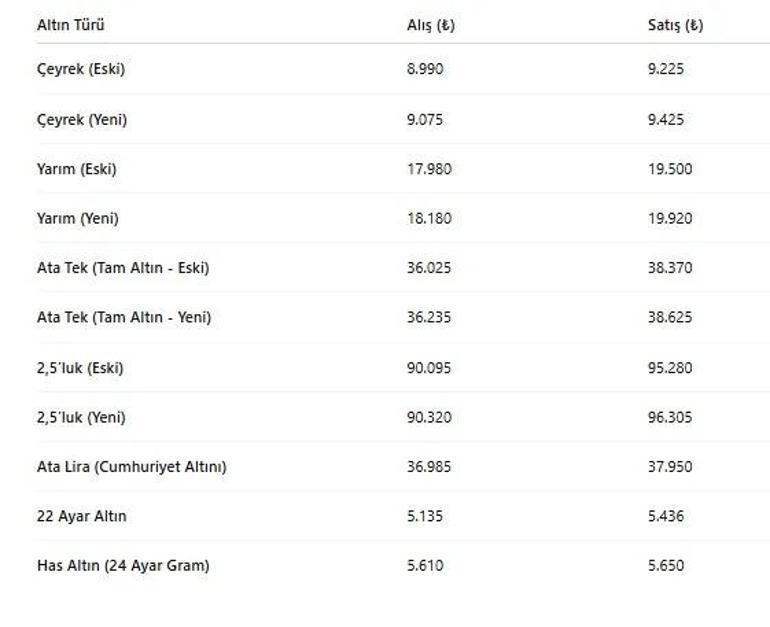Click Ata Tek (Tam Altın - Eski)
The height and width of the screenshot is (627, 770).
pyautogui.click(x=123, y=268)
